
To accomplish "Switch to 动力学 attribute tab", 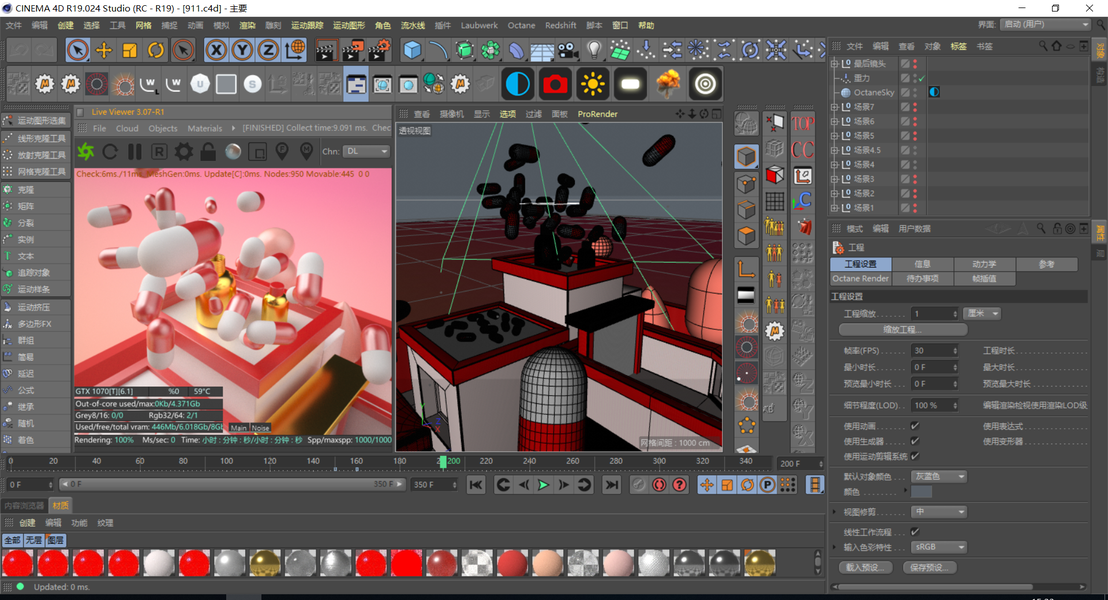I will coord(984,264).
